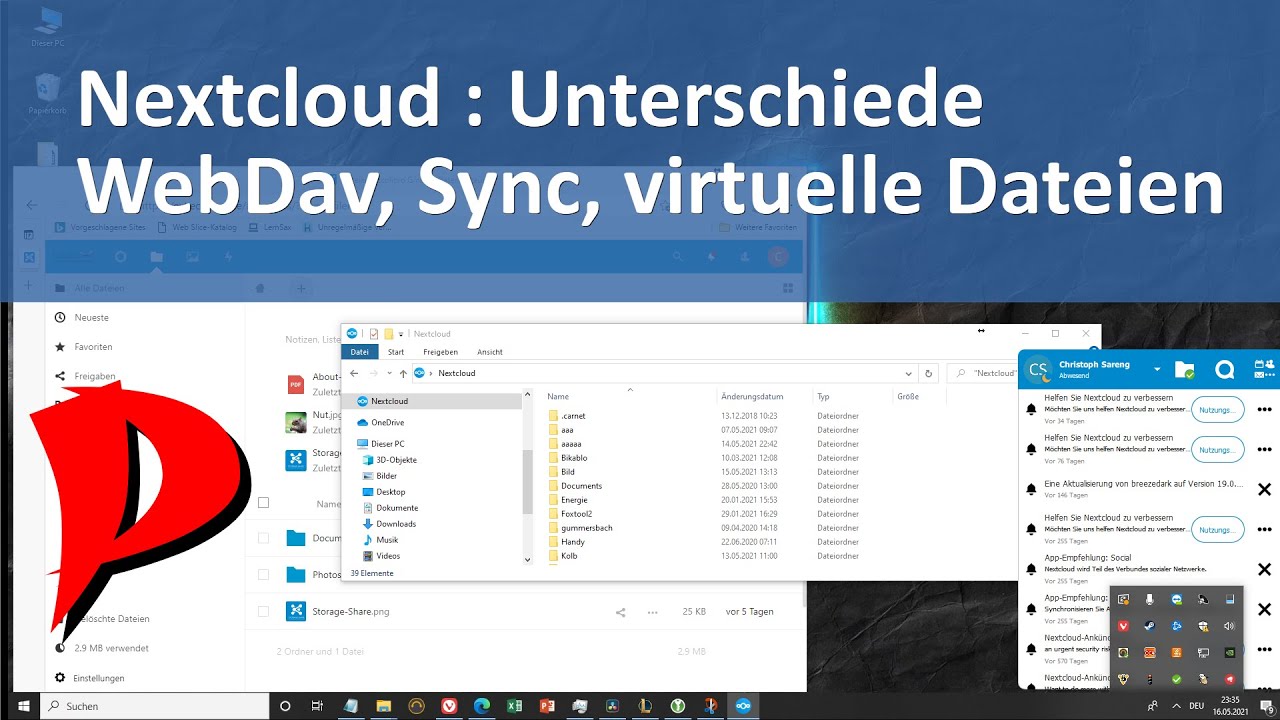This screenshot has width=1280, height=720.
Task: Click Nutzungs... button on 'Vor 34 Tagen' notification
Action: point(1218,410)
